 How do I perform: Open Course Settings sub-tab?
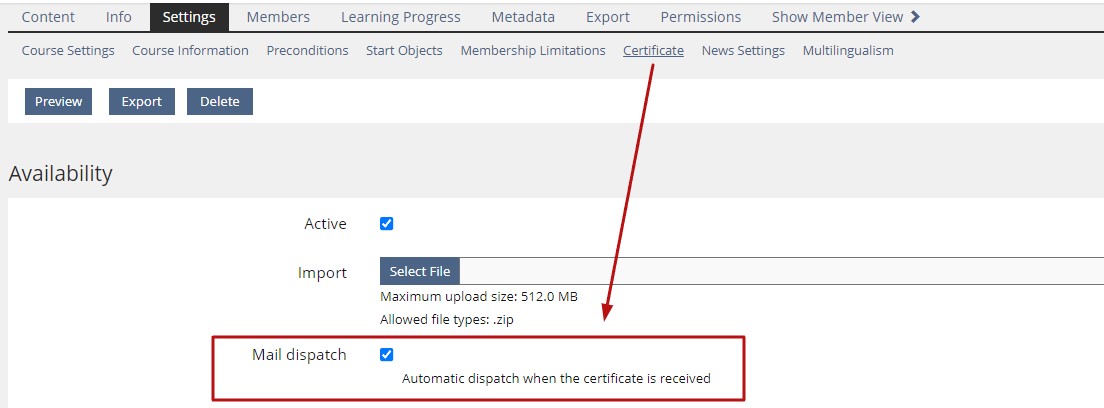click(x=68, y=50)
